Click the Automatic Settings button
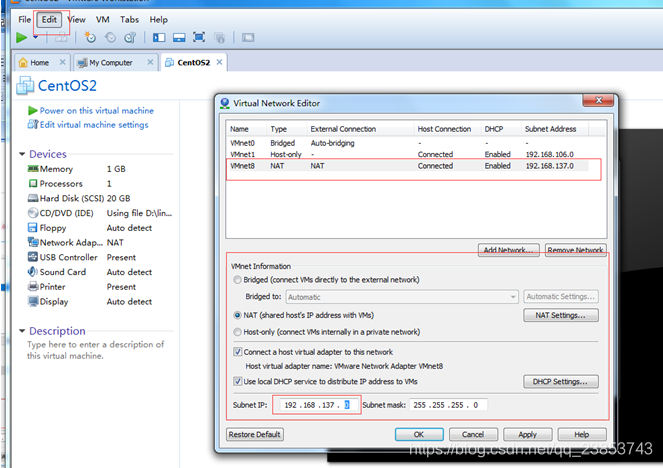The height and width of the screenshot is (468, 663). pyautogui.click(x=561, y=297)
